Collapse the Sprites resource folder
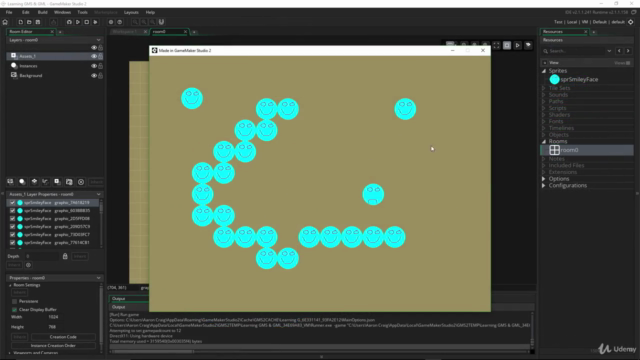640x360 pixels. 544,71
